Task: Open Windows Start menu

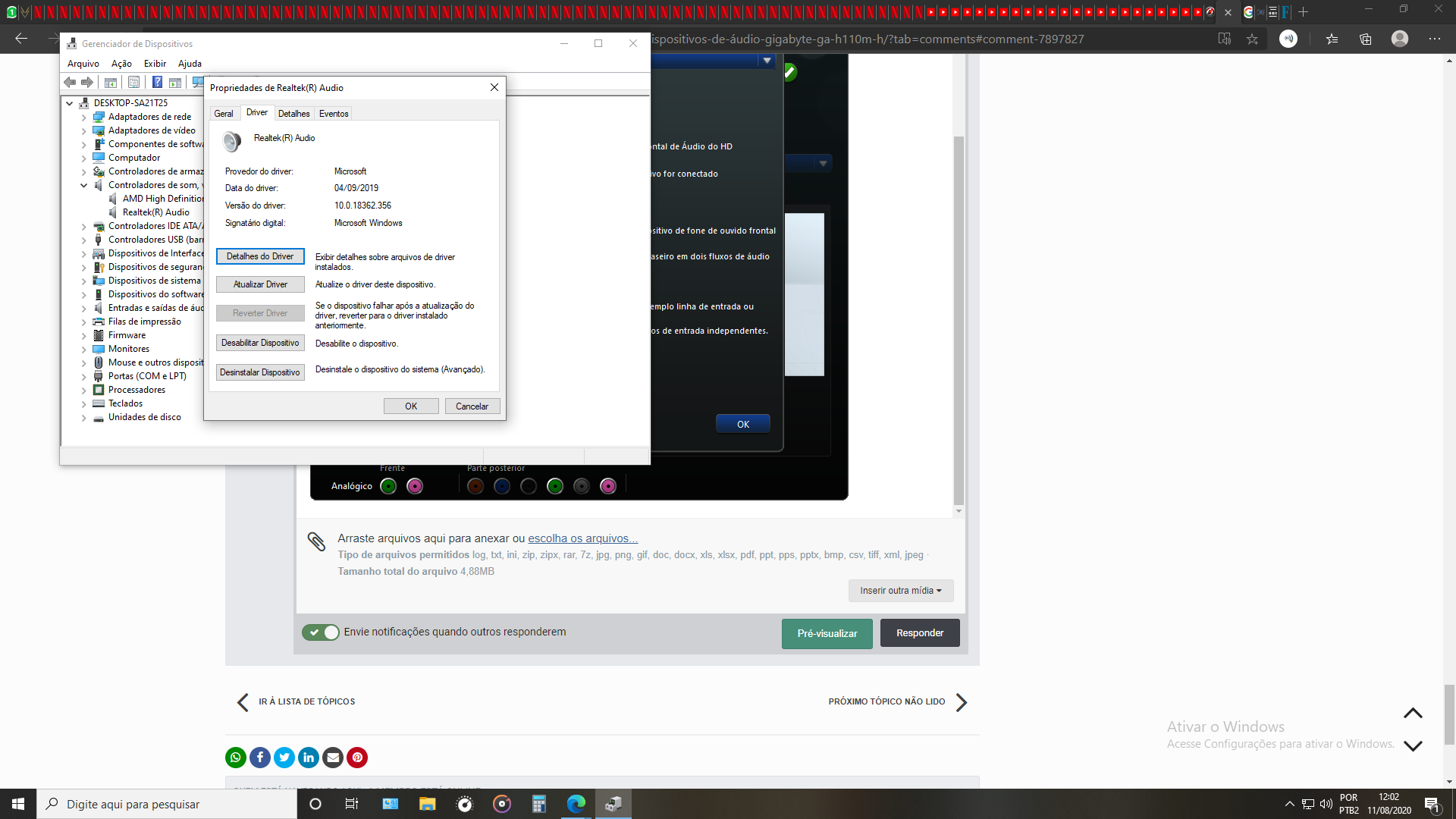Action: click(x=18, y=804)
